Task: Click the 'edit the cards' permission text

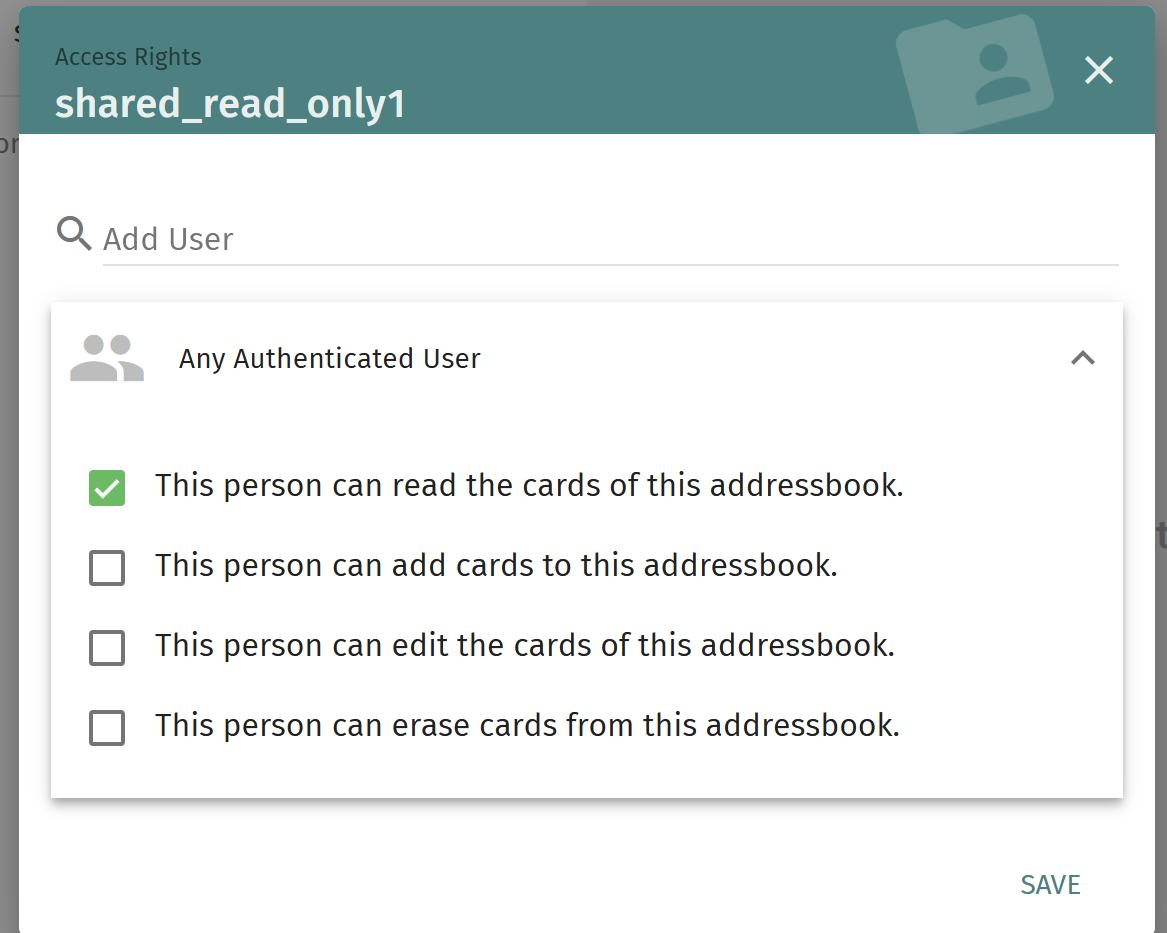Action: click(x=524, y=646)
